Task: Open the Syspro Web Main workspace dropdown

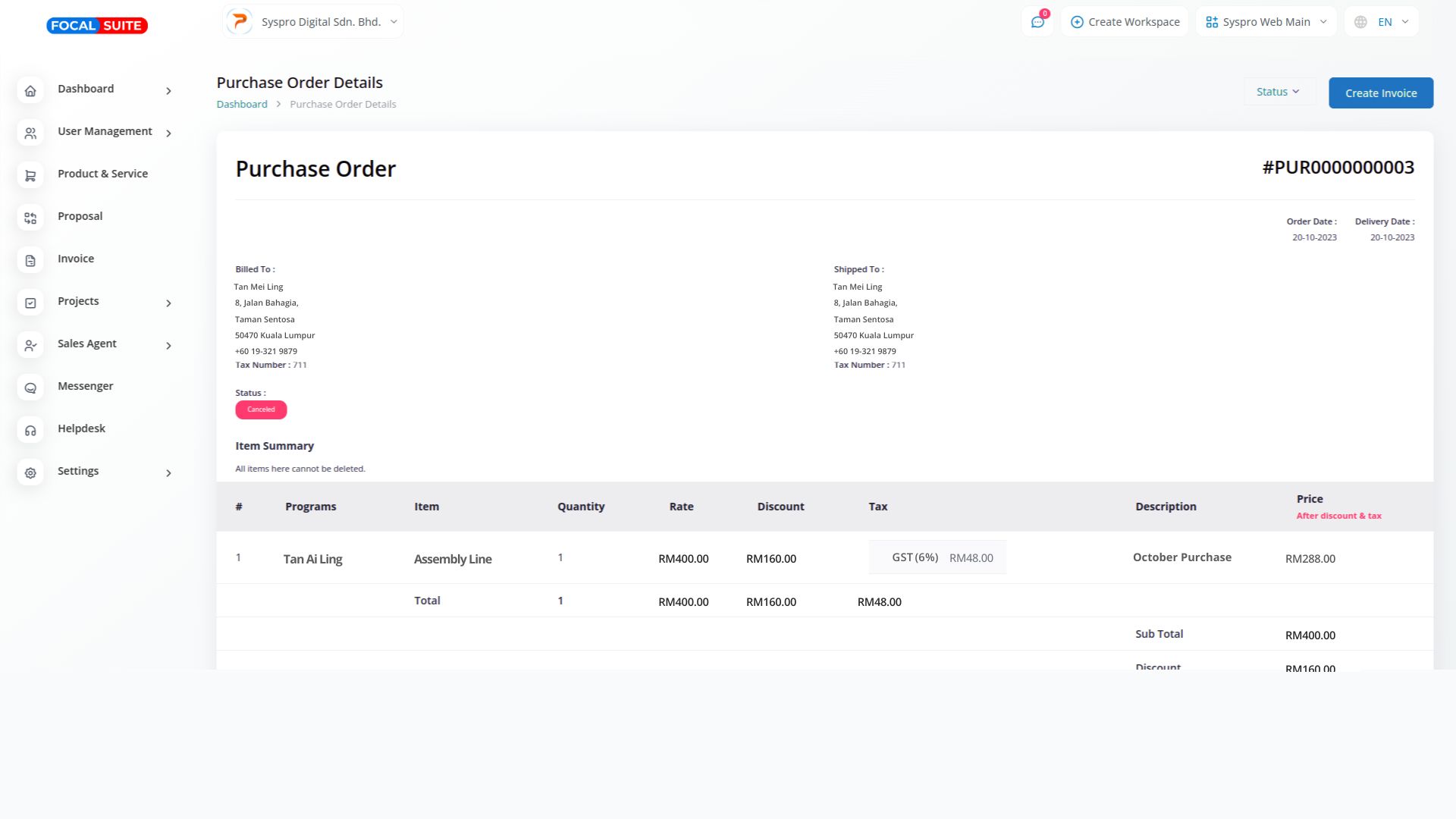Action: (1266, 22)
